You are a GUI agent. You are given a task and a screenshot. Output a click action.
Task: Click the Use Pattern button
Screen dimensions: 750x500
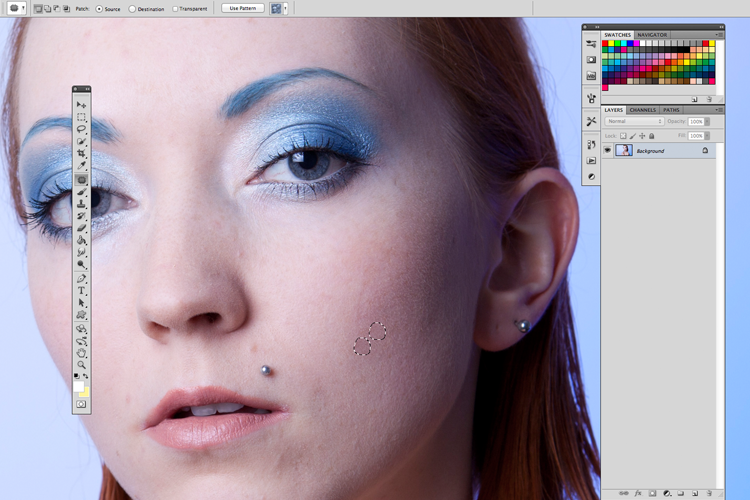[243, 9]
